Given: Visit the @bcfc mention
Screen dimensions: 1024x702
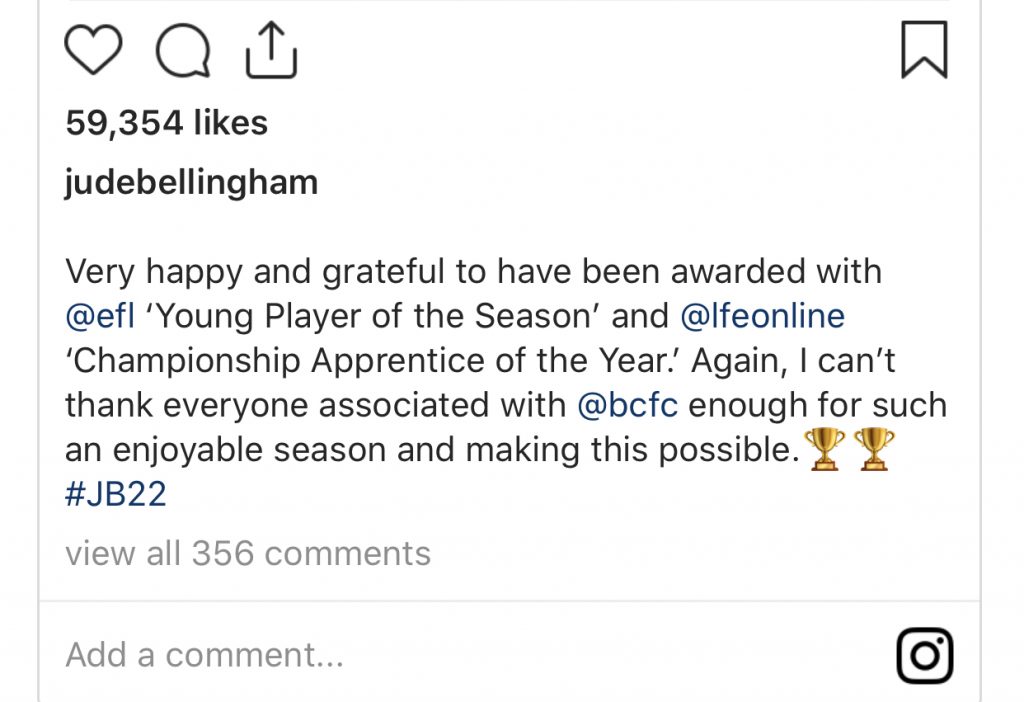Looking at the screenshot, I should (x=628, y=405).
